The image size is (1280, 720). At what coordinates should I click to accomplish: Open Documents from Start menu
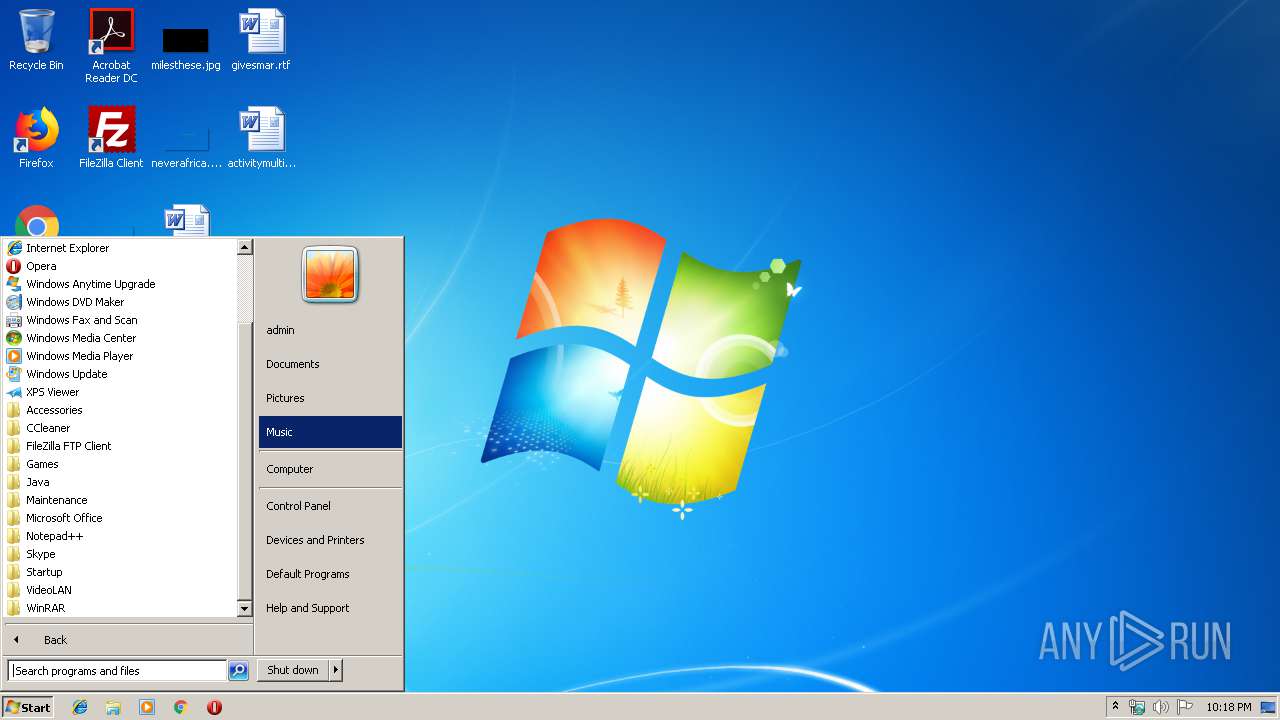[x=330, y=364]
